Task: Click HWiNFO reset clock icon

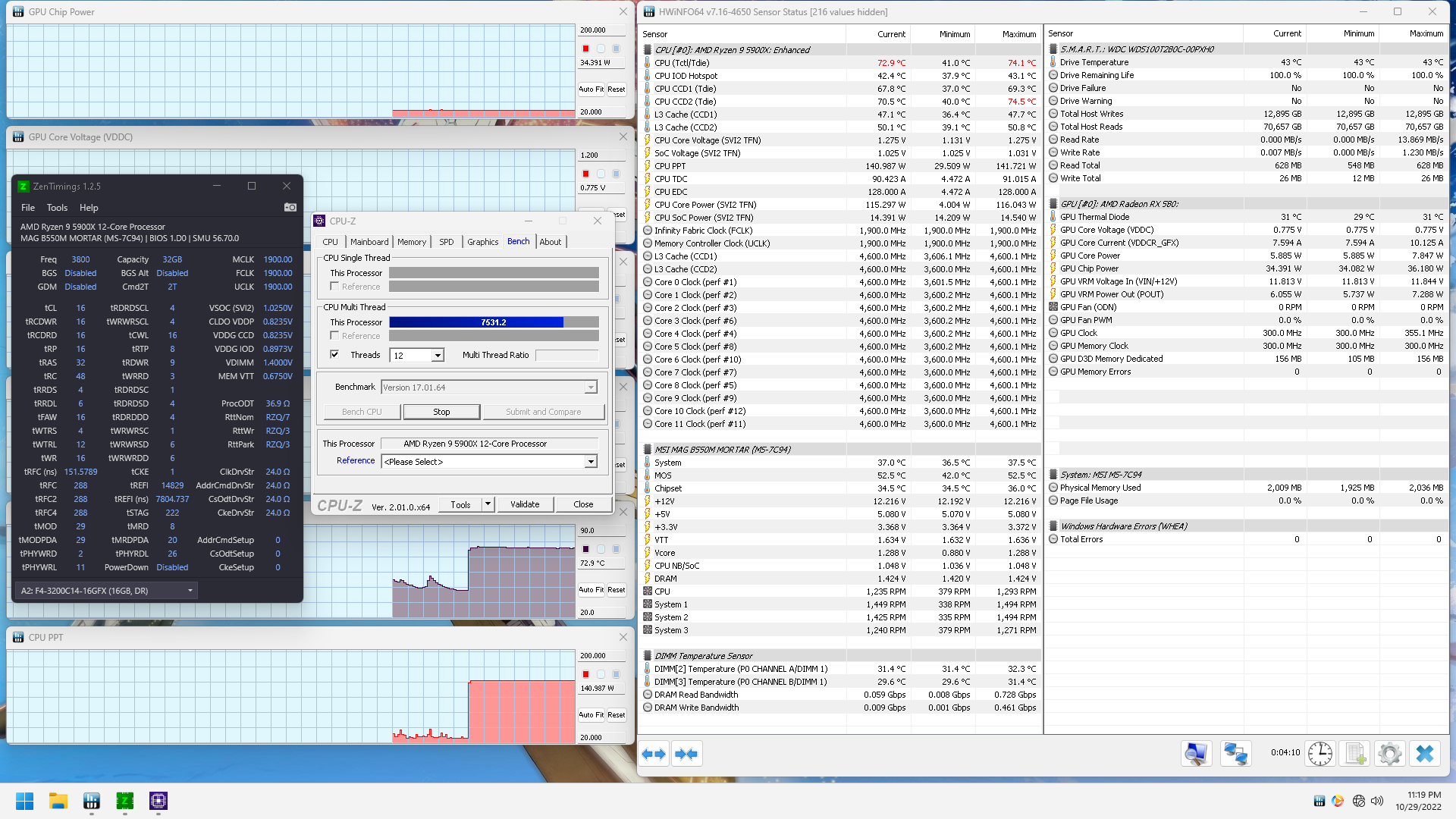Action: coord(1319,754)
